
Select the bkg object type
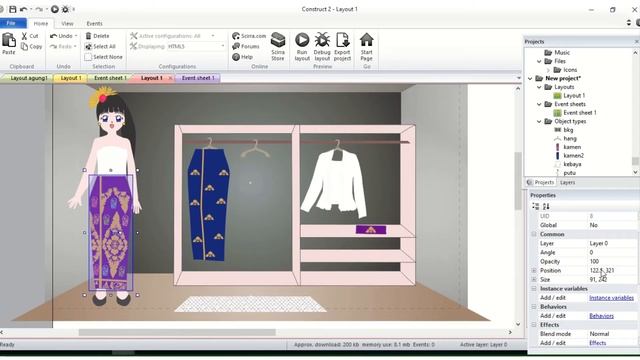click(568, 130)
